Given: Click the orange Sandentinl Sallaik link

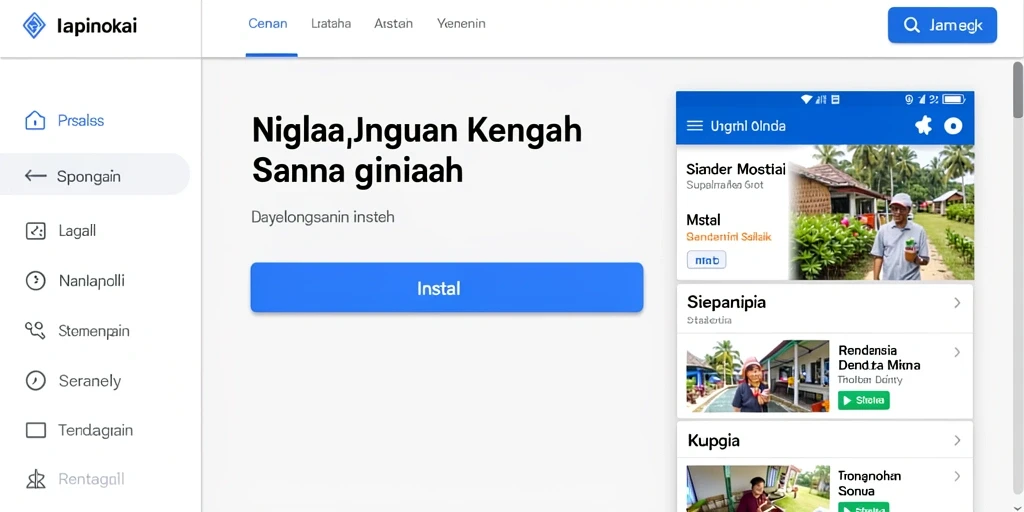Looking at the screenshot, I should tap(729, 237).
